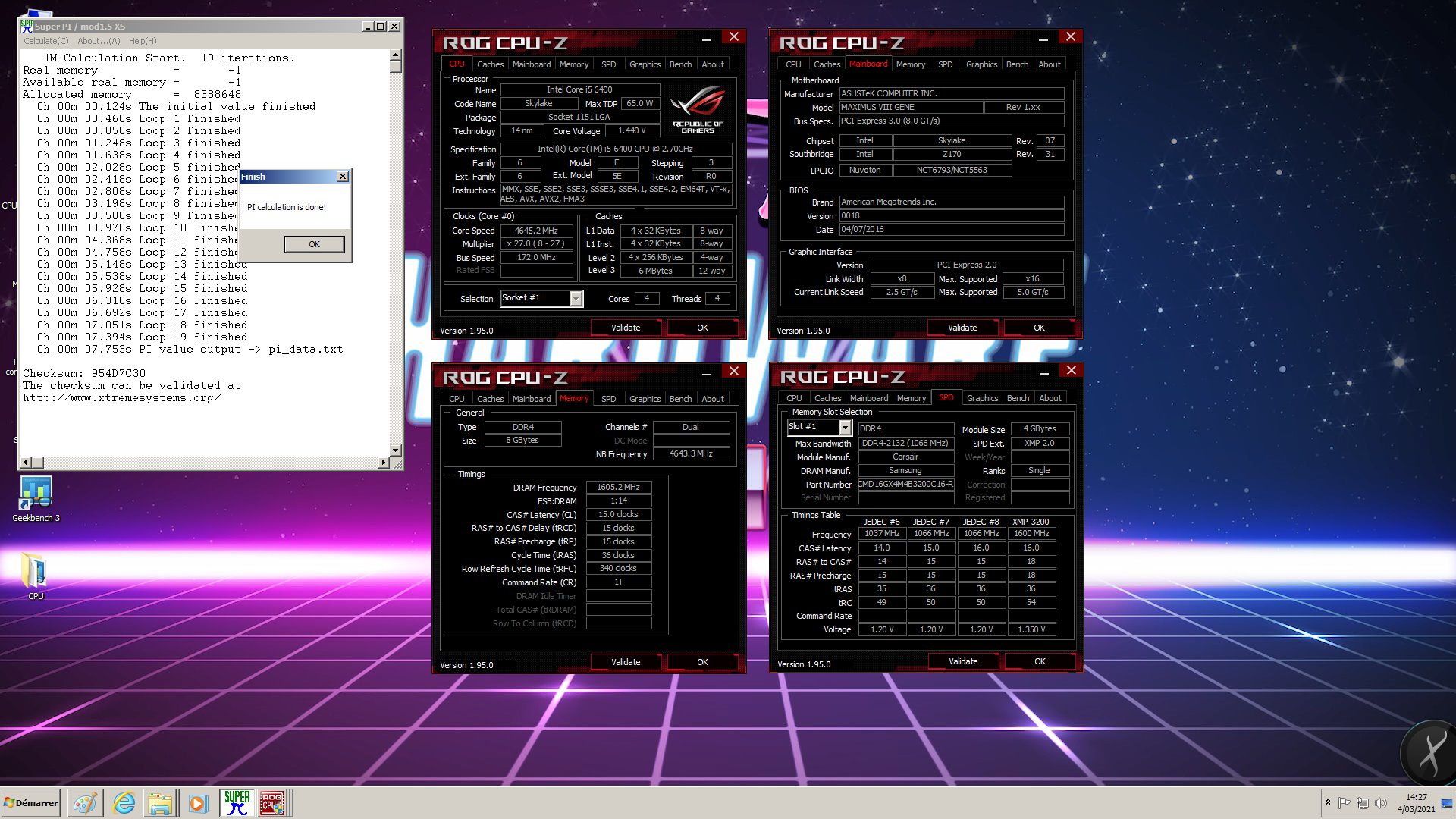Show hidden tray icons arrow
The width and height of the screenshot is (1456, 819).
pyautogui.click(x=1328, y=802)
